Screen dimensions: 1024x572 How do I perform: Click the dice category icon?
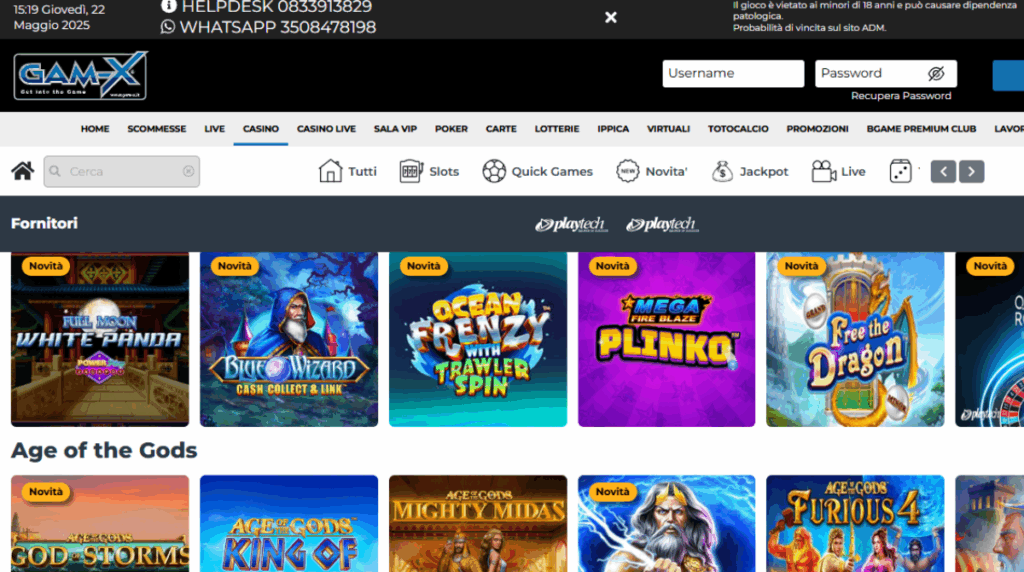click(901, 171)
